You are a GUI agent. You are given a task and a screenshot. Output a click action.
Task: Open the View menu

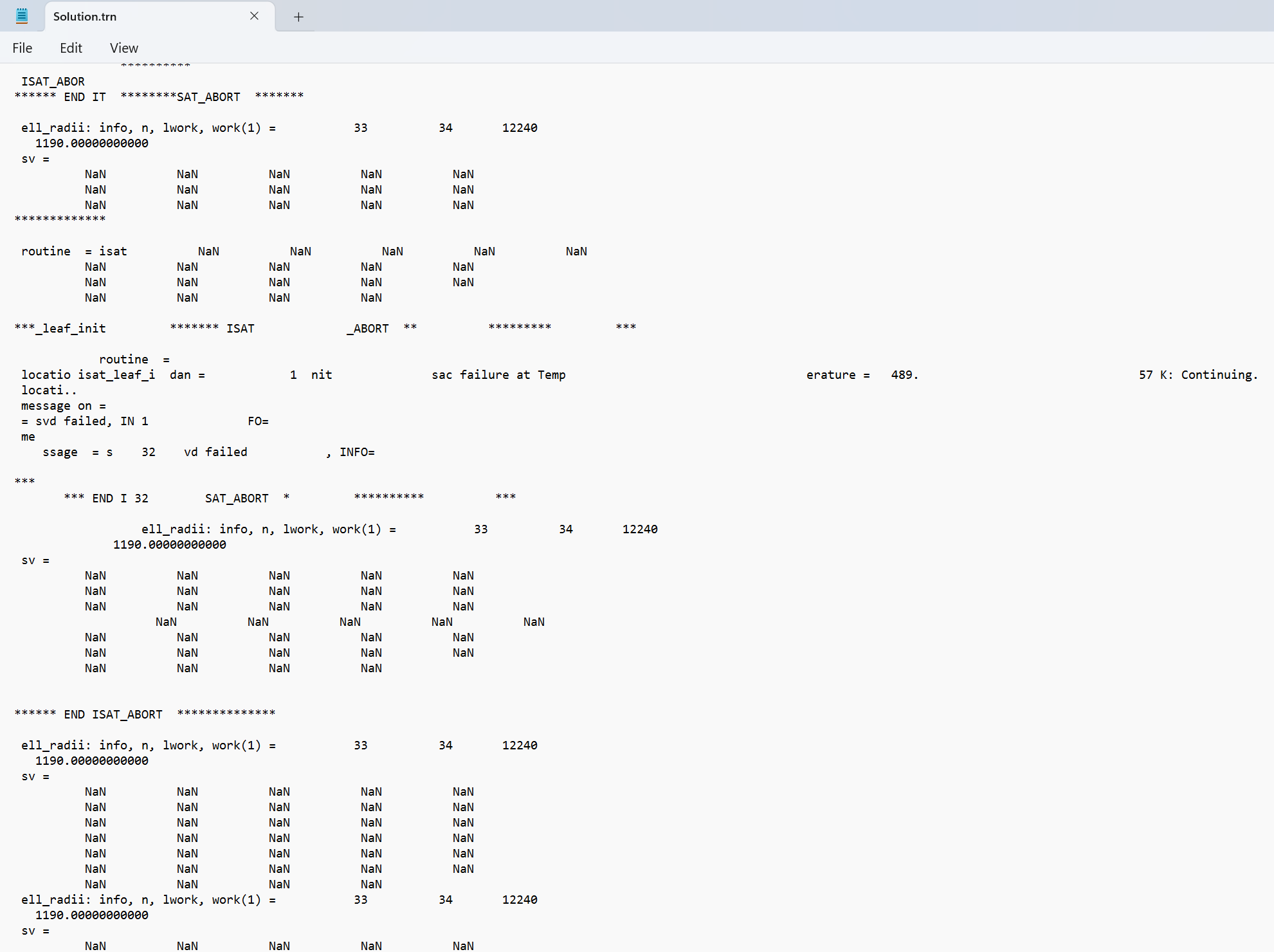(123, 48)
